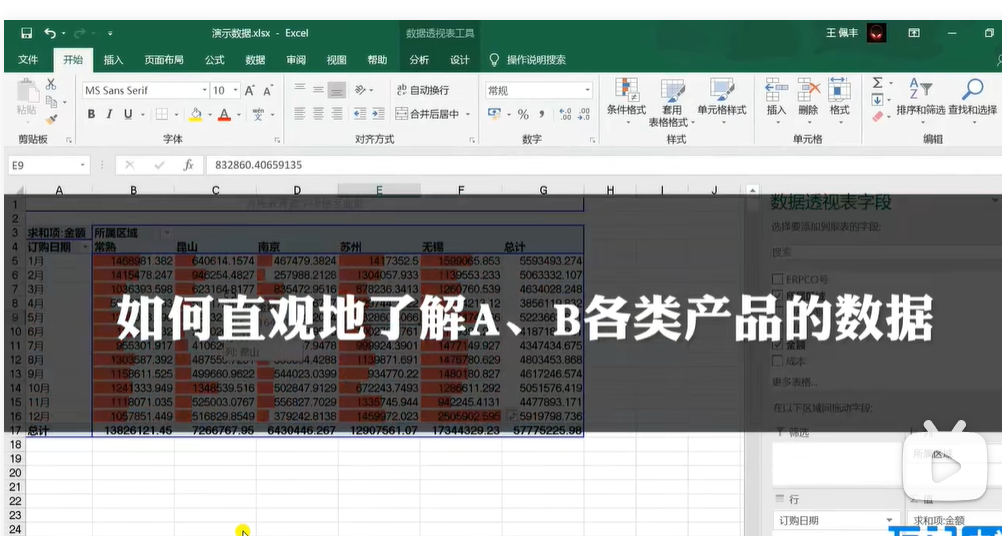Viewport: 1002px width, 536px height.
Task: Click the Clear eraser icon
Action: (x=877, y=117)
